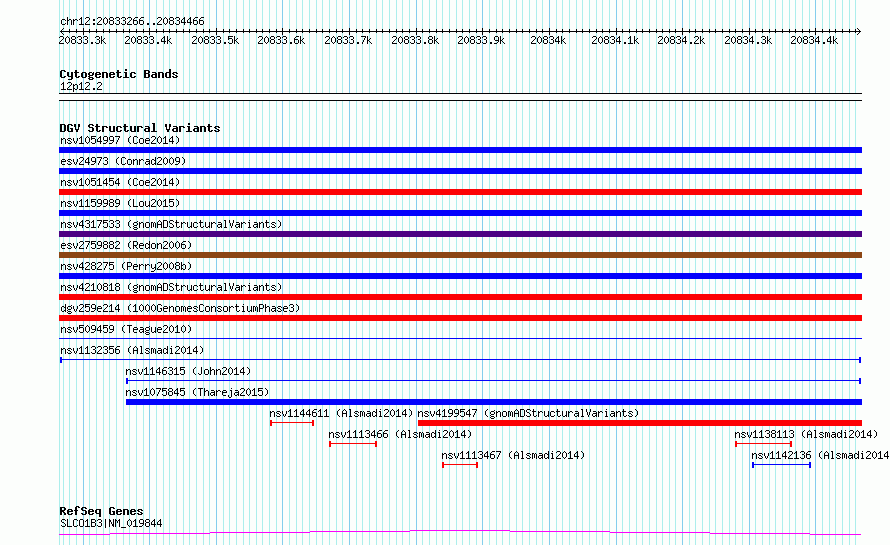Open the nsv509459 (Teague2010) label

click(x=126, y=329)
